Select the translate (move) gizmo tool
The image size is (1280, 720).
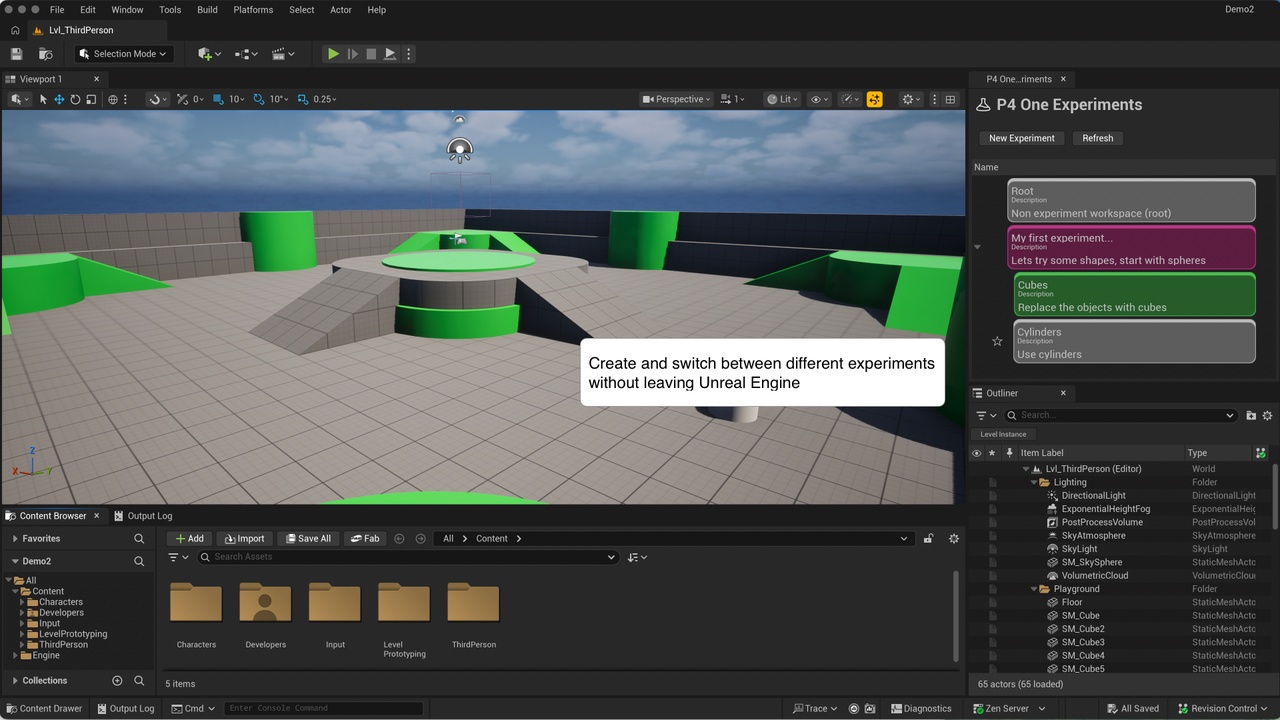pyautogui.click(x=59, y=99)
